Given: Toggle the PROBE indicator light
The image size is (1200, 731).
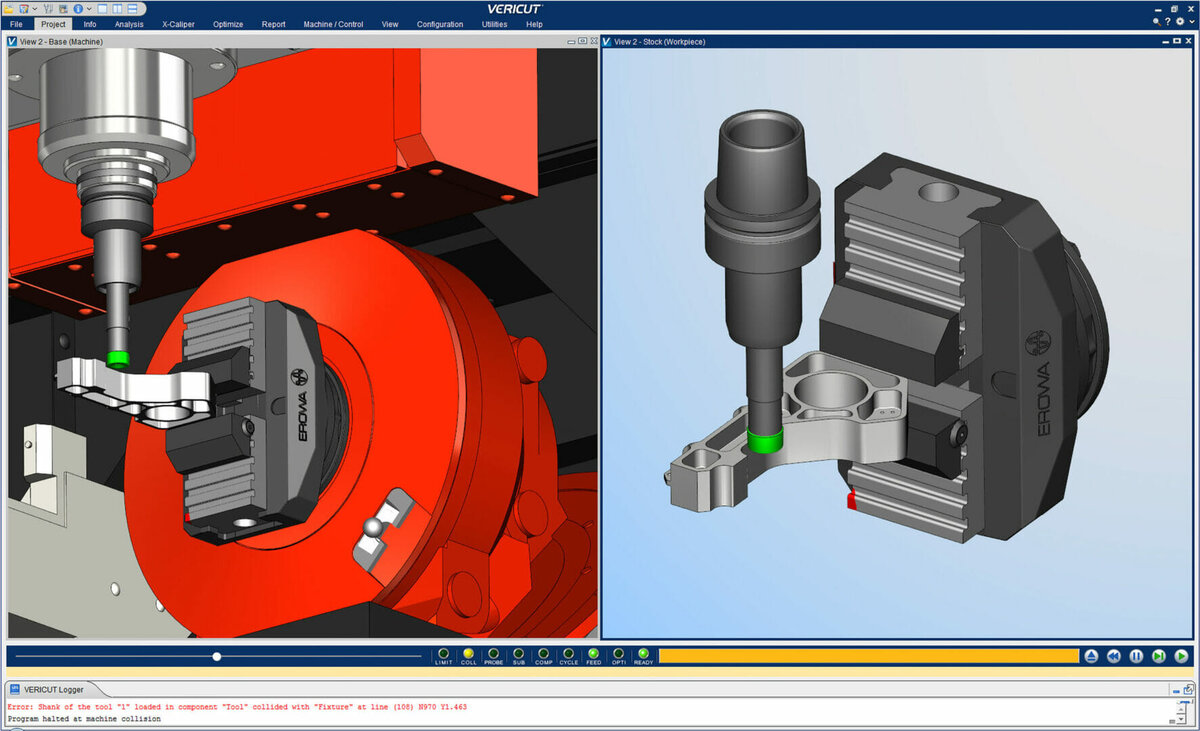Looking at the screenshot, I should click(494, 654).
